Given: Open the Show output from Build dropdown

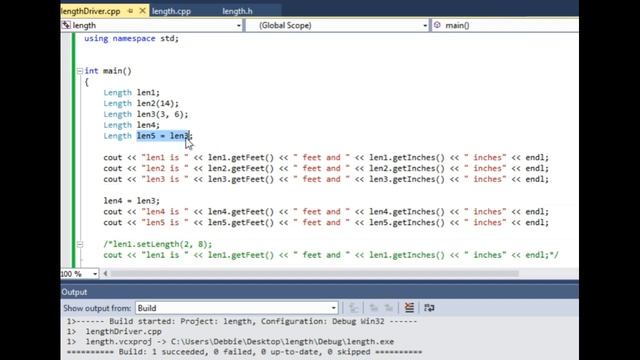Looking at the screenshot, I should pos(333,308).
